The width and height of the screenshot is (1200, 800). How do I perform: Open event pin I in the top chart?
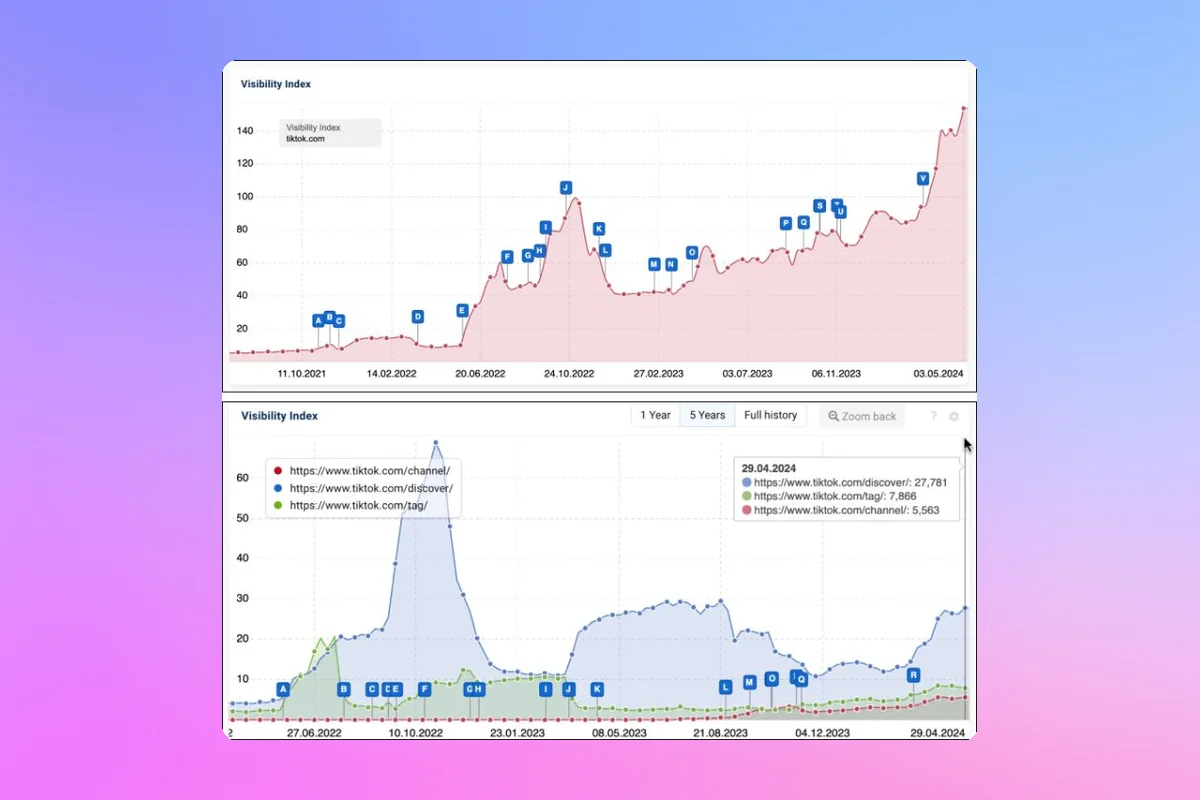546,227
